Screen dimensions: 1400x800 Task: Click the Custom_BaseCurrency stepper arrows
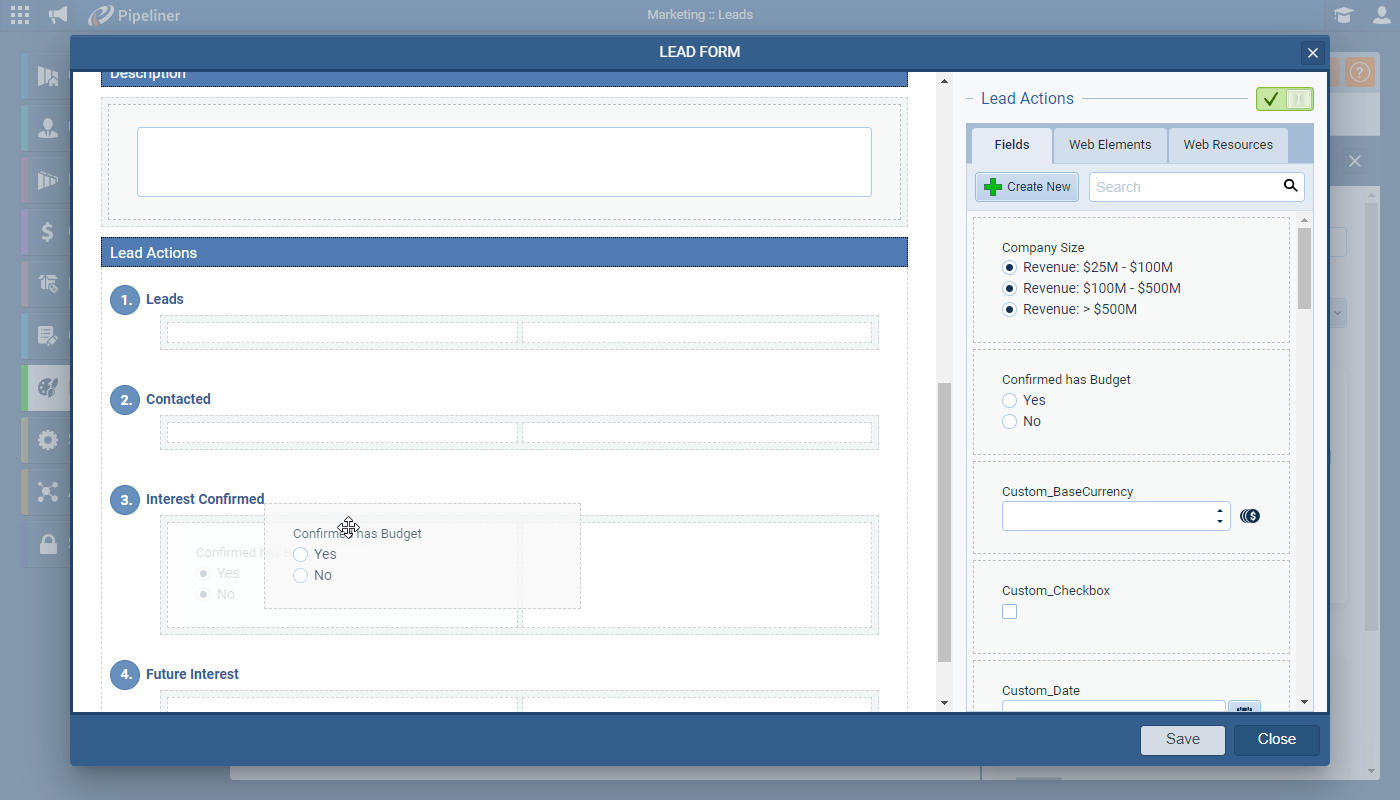(x=1219, y=516)
